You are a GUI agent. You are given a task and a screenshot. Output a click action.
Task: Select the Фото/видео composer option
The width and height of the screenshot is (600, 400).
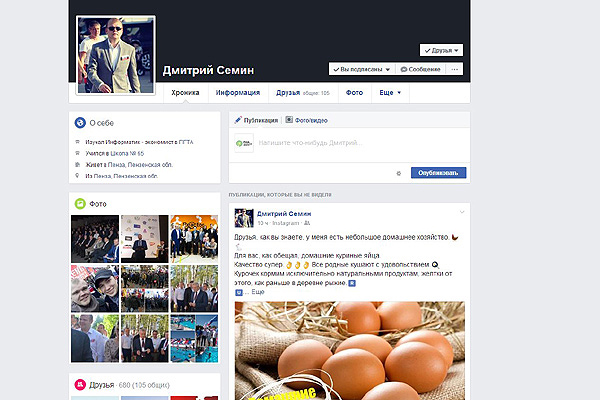(307, 120)
